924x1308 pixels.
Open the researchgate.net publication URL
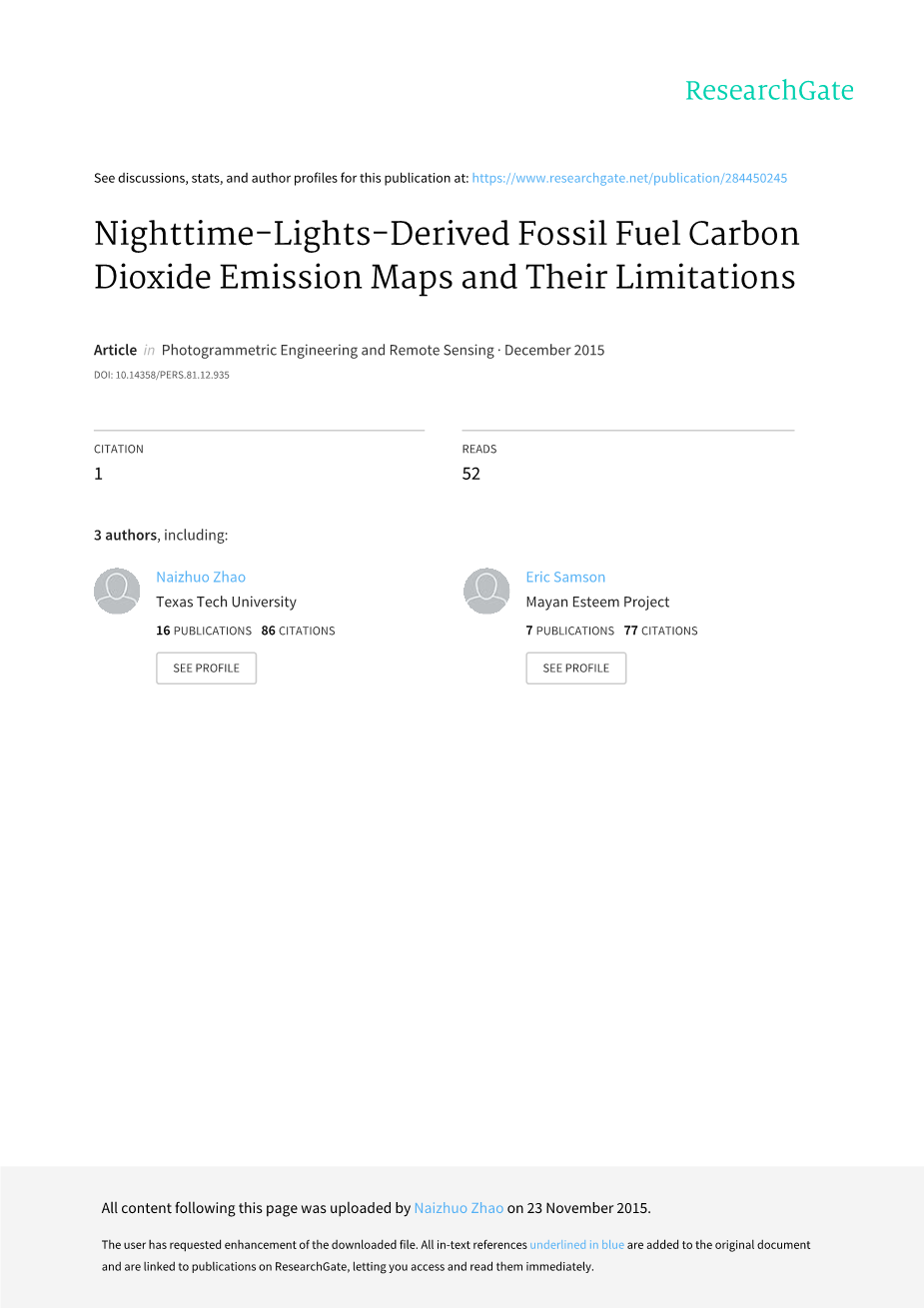point(629,178)
